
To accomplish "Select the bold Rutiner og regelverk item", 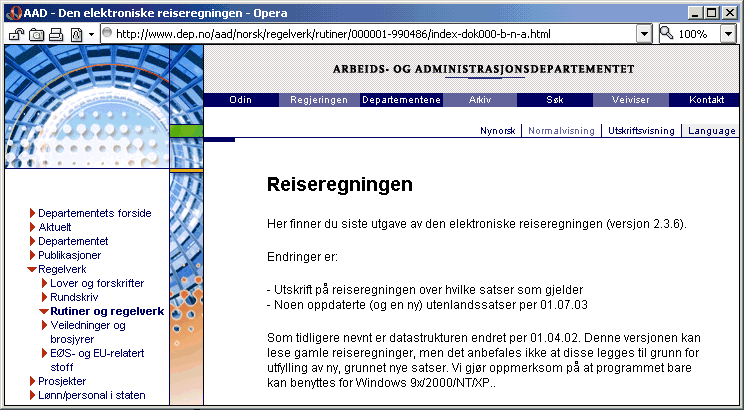I will coord(107,311).
